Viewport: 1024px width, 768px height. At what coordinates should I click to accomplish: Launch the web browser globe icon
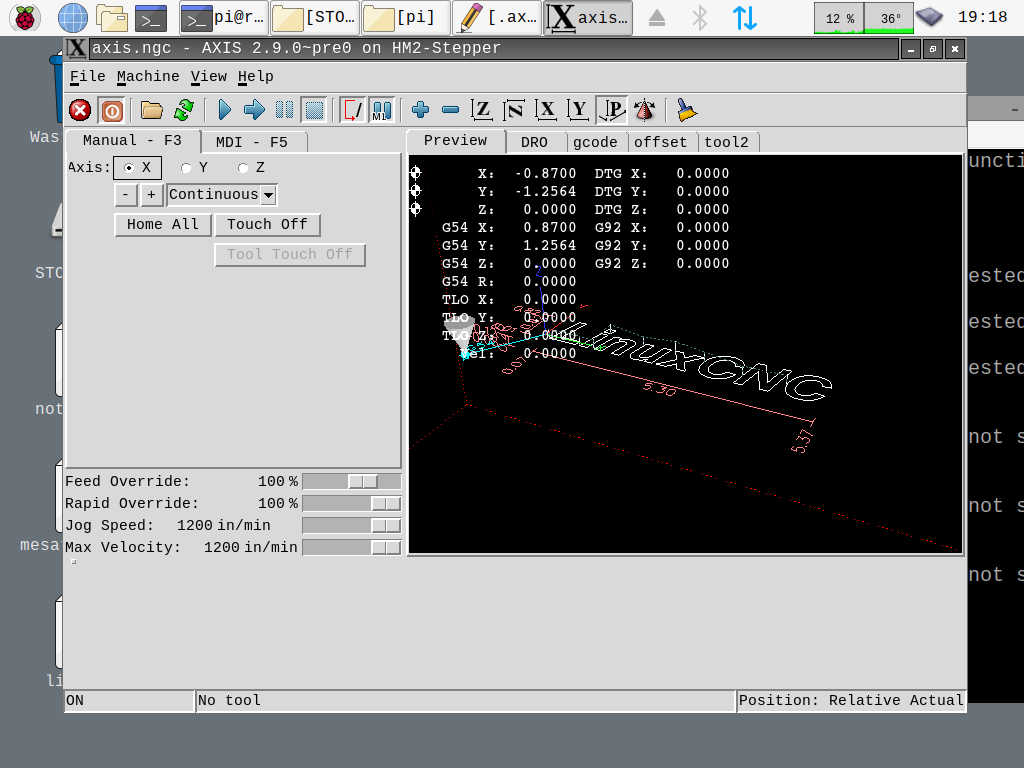72,18
